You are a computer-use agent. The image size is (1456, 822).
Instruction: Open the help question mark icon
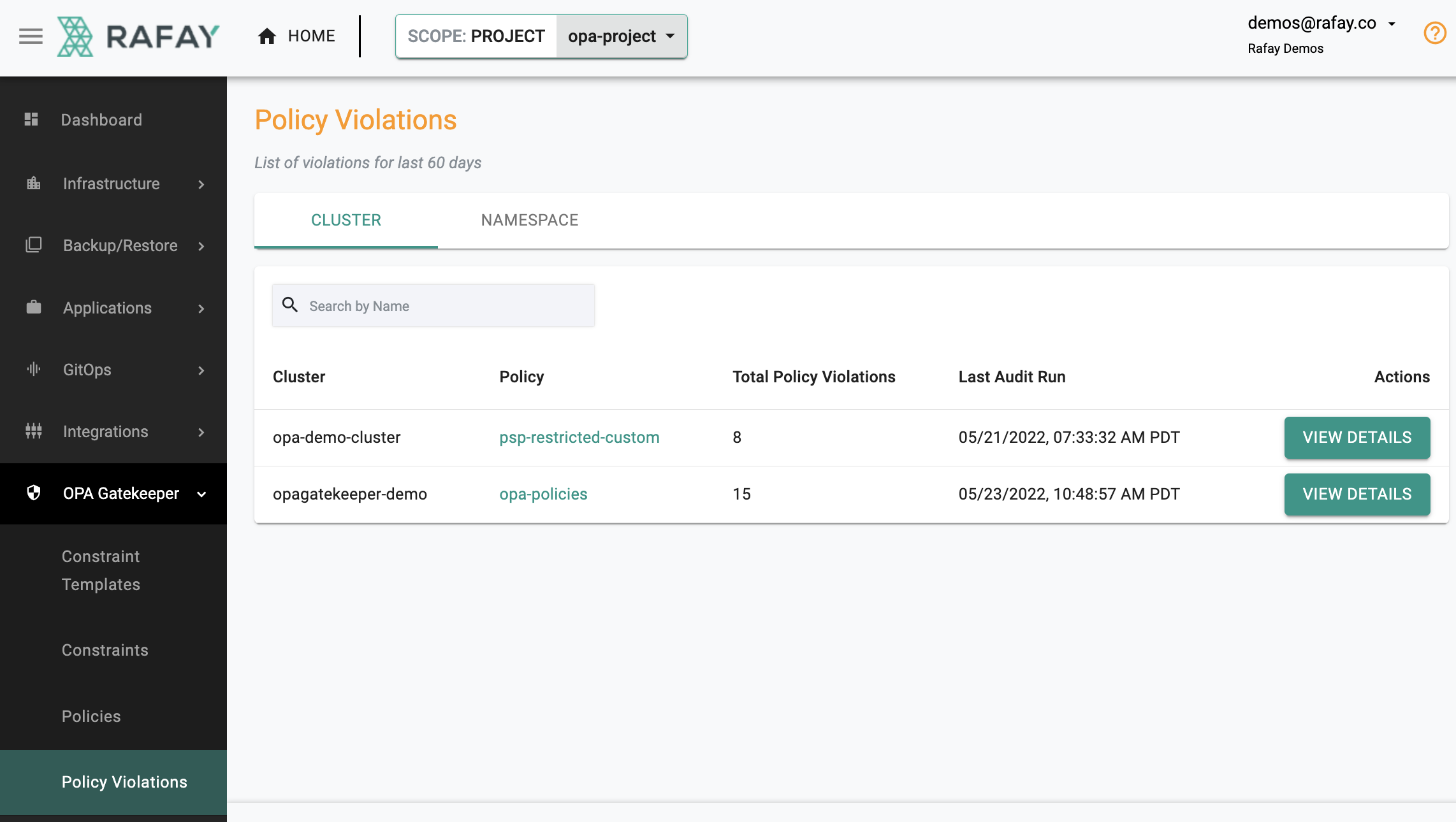point(1434,33)
